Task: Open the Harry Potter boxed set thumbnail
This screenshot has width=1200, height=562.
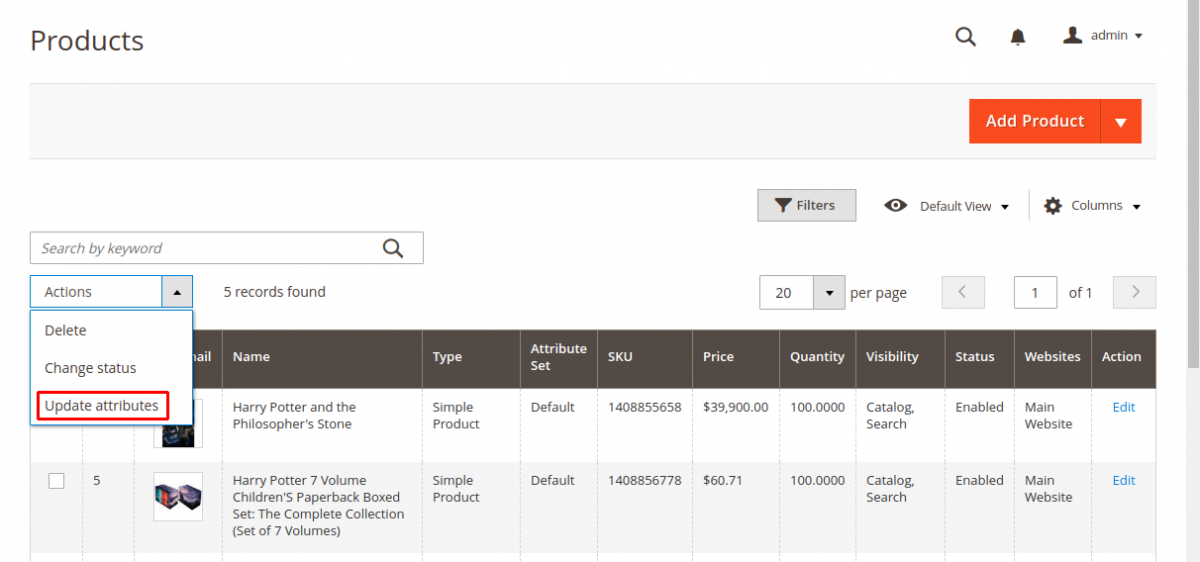Action: [178, 496]
